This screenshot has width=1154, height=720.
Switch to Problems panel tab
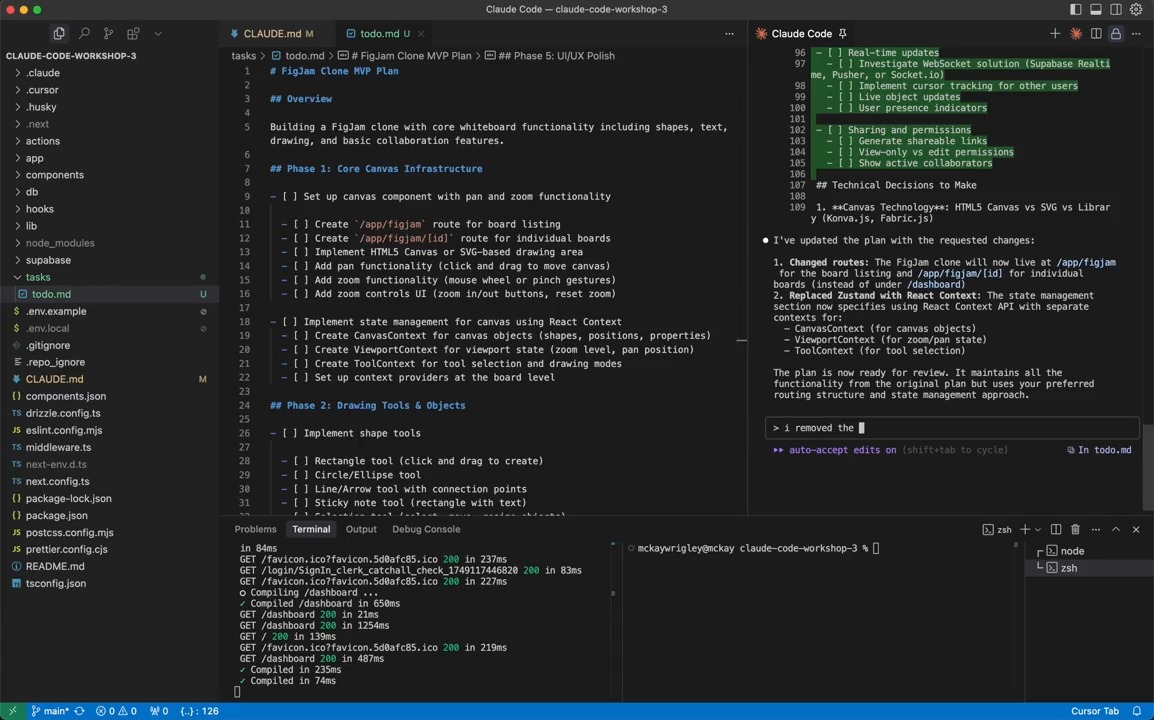(x=255, y=529)
